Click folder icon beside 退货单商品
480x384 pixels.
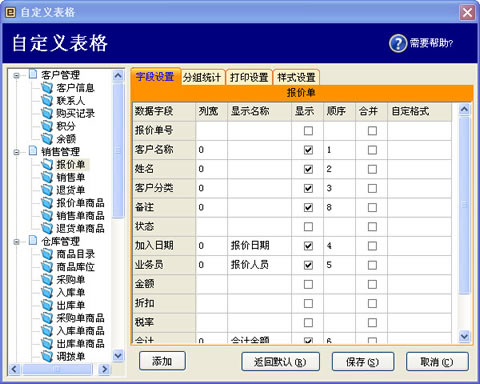(x=47, y=228)
